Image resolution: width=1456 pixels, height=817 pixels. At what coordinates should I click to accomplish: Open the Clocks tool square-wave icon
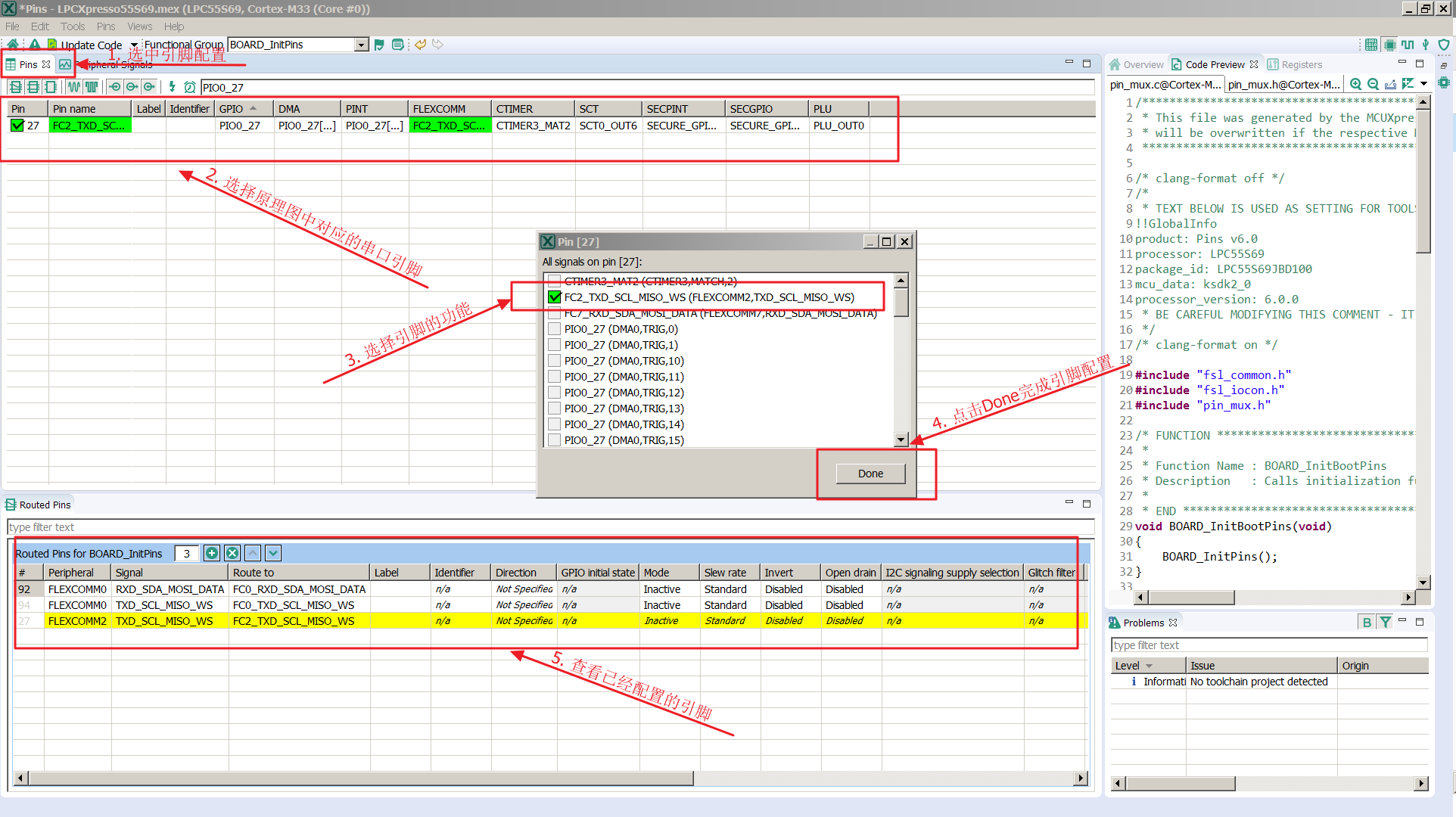1408,45
